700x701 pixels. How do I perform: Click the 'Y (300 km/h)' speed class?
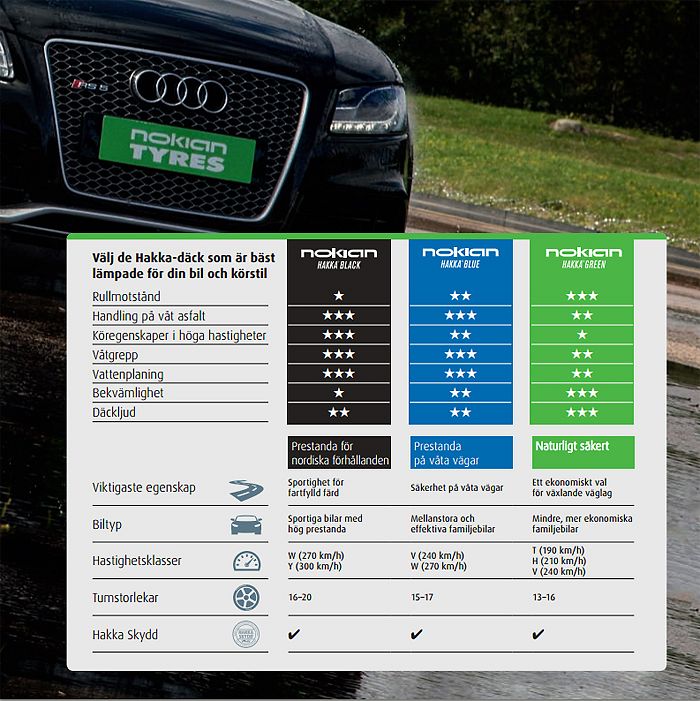[315, 566]
